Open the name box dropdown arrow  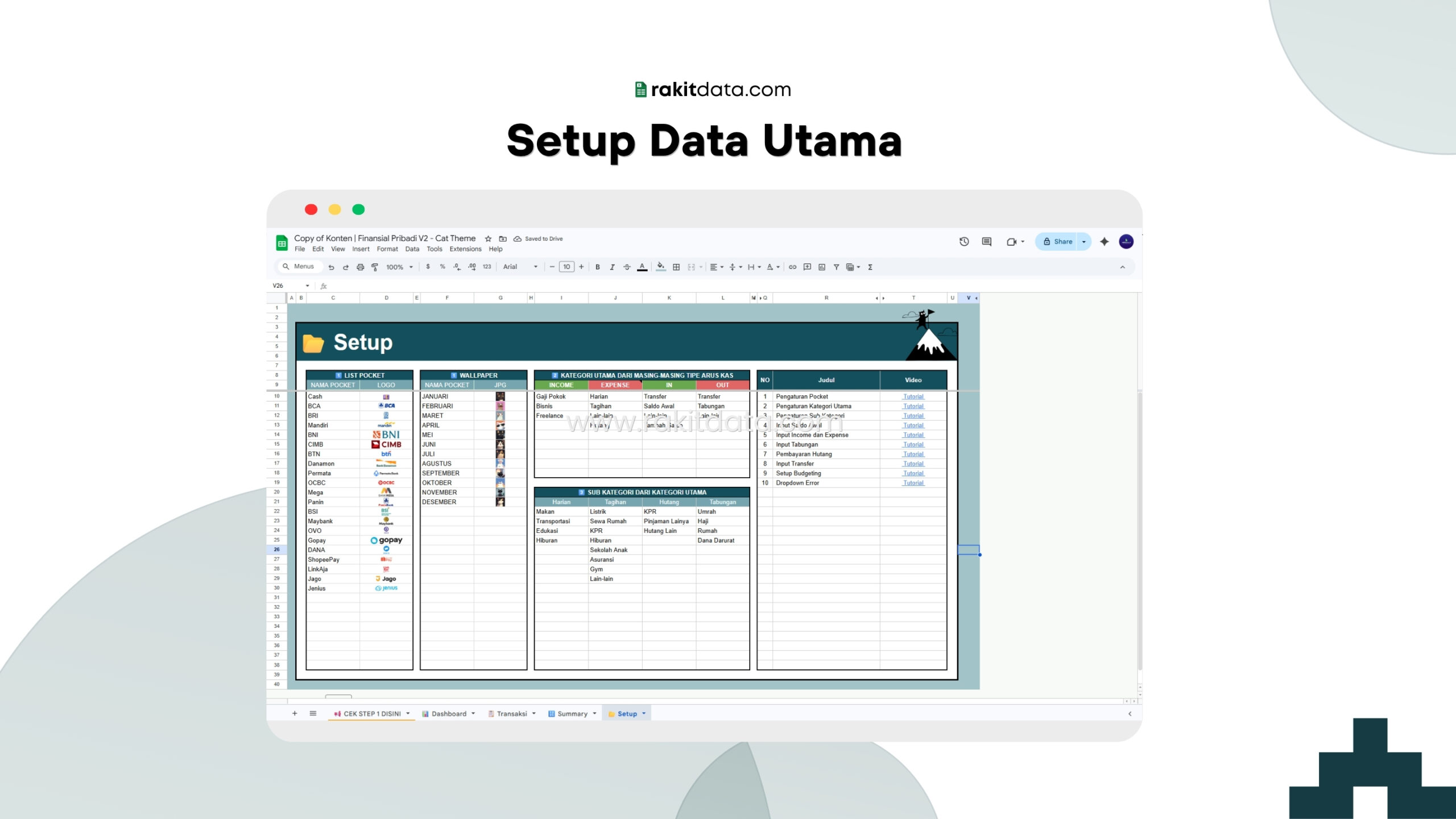click(x=307, y=286)
